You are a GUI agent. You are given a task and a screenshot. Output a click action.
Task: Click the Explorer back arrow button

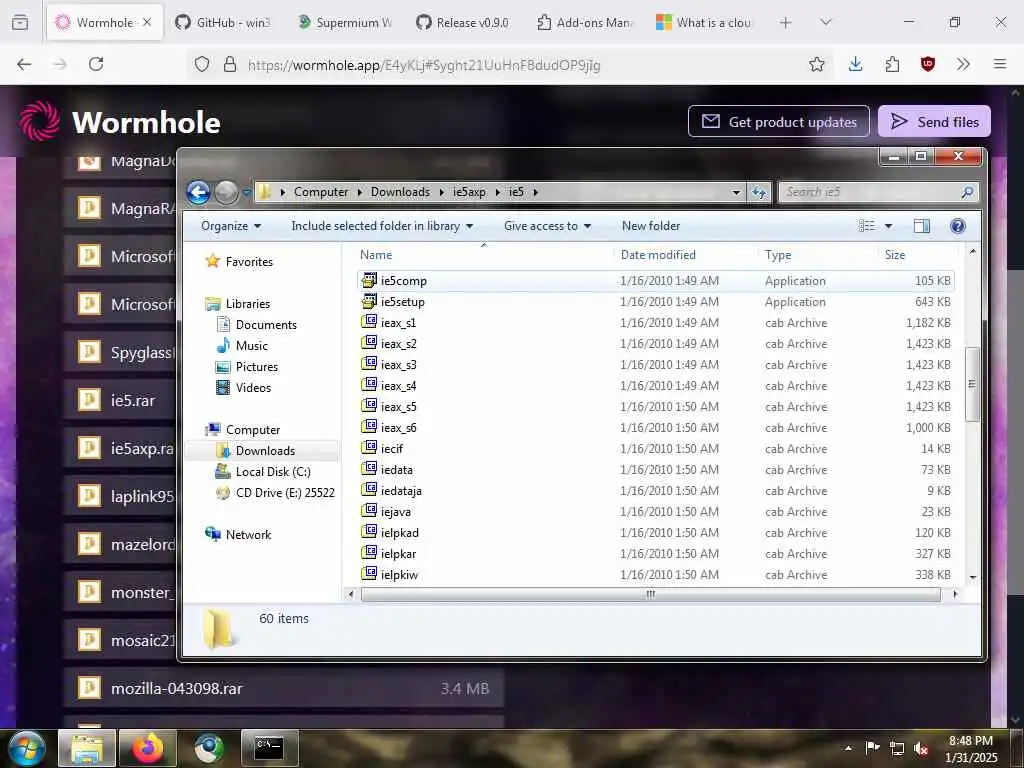point(198,192)
